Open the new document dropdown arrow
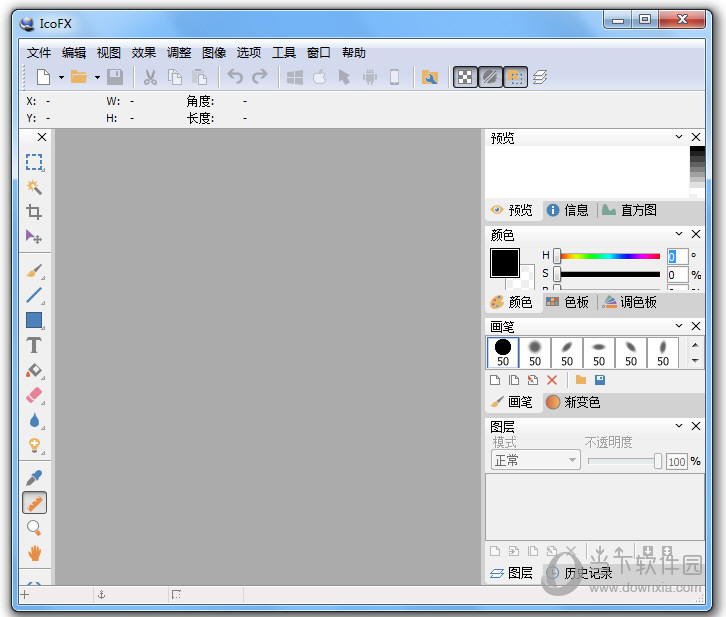Viewport: 726px width, 617px height. (61, 77)
